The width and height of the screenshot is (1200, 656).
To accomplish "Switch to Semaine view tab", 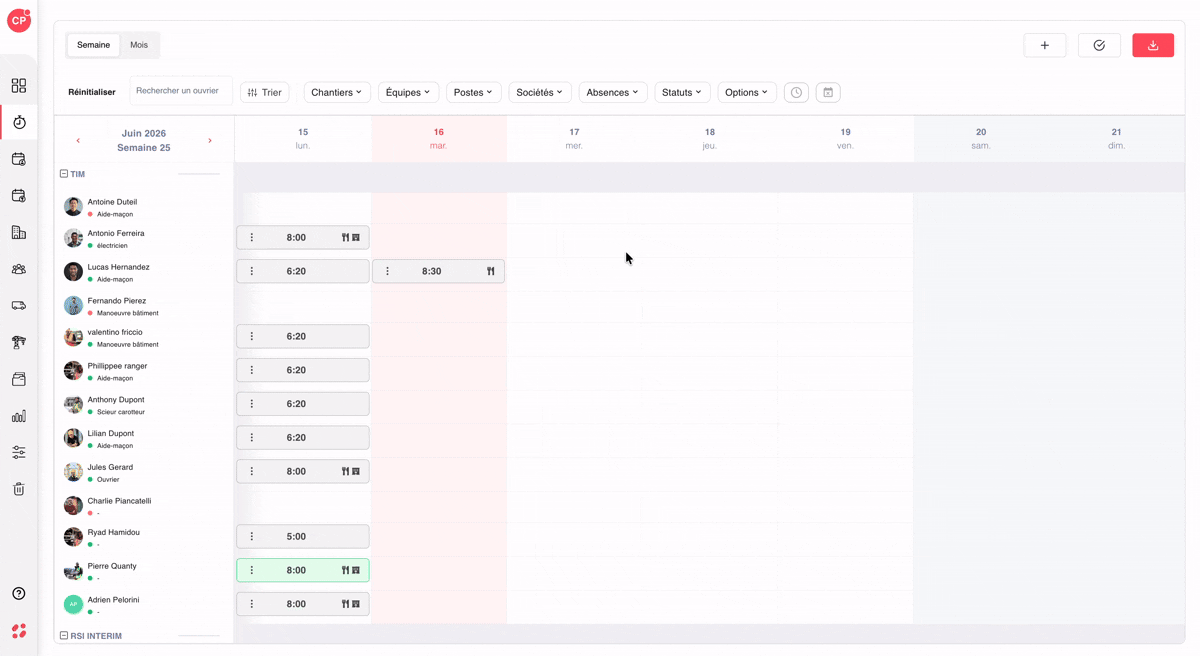I will pos(94,45).
